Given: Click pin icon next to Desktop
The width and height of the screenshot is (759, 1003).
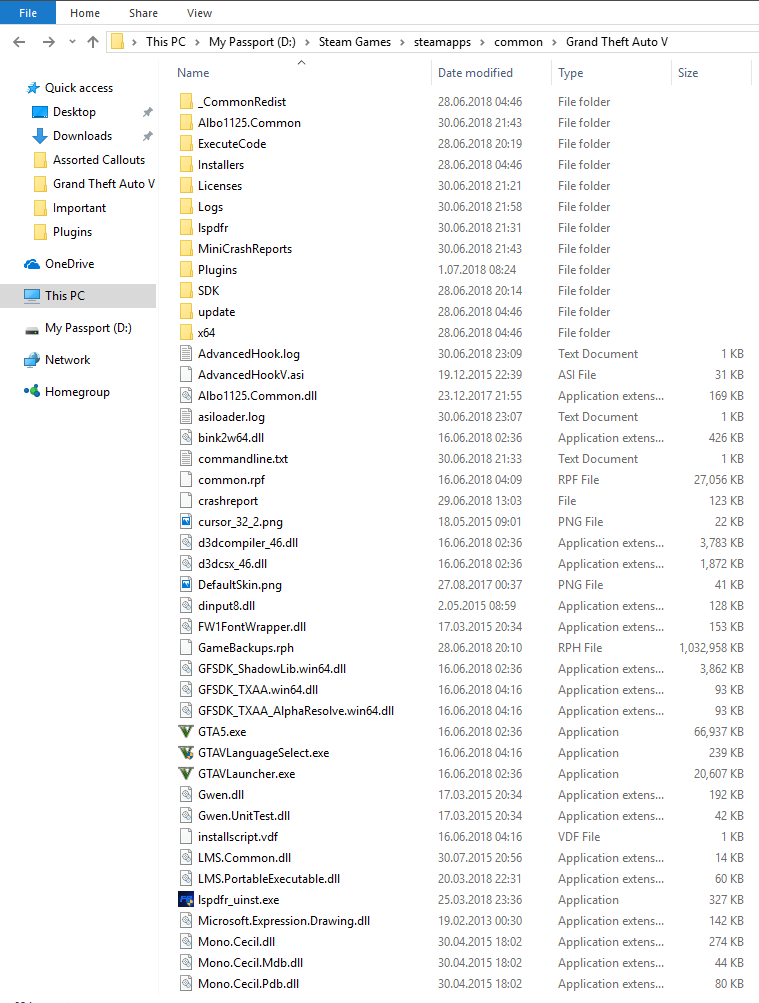Looking at the screenshot, I should (148, 112).
